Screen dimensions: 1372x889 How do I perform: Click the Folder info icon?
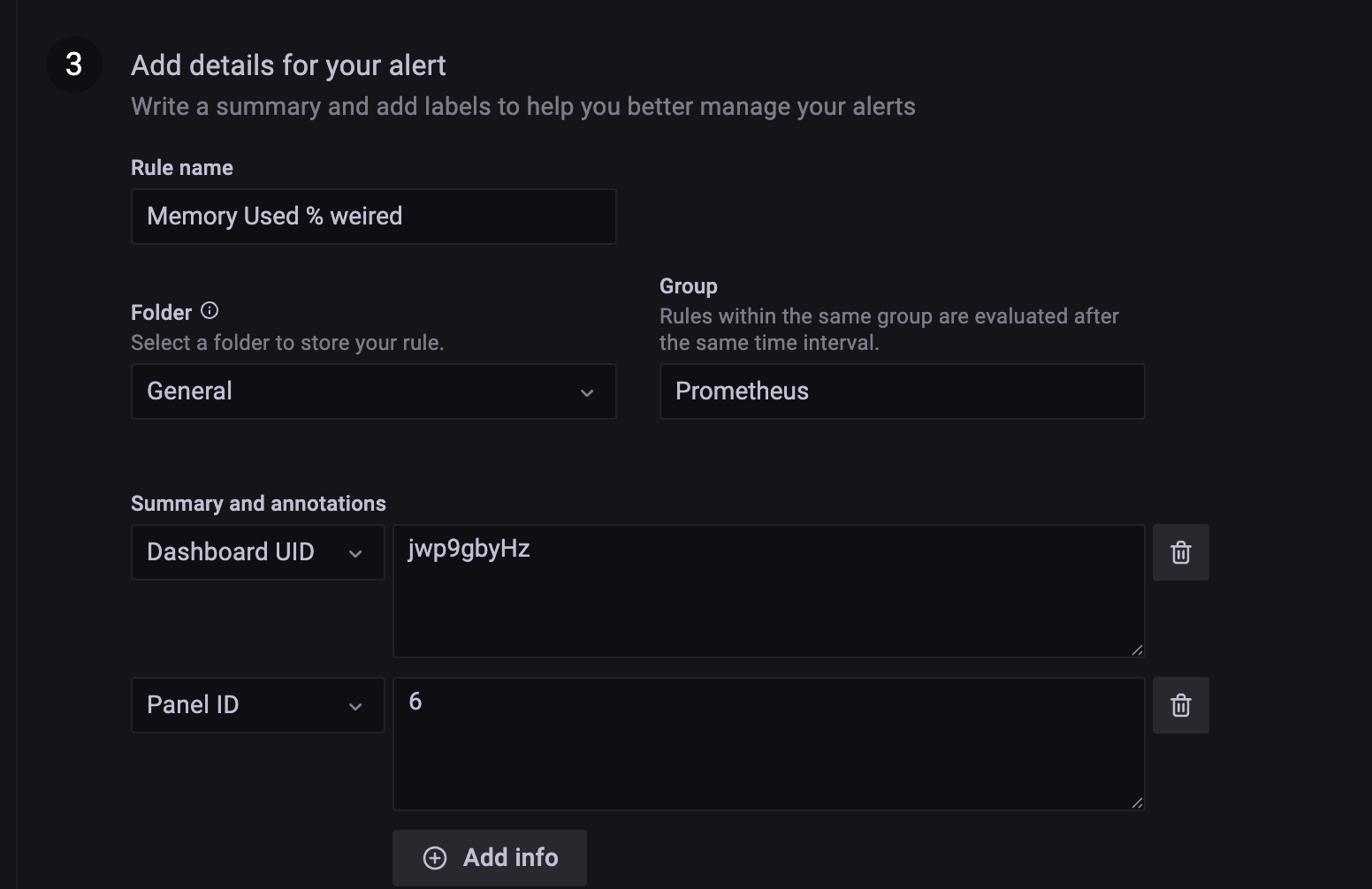[210, 311]
